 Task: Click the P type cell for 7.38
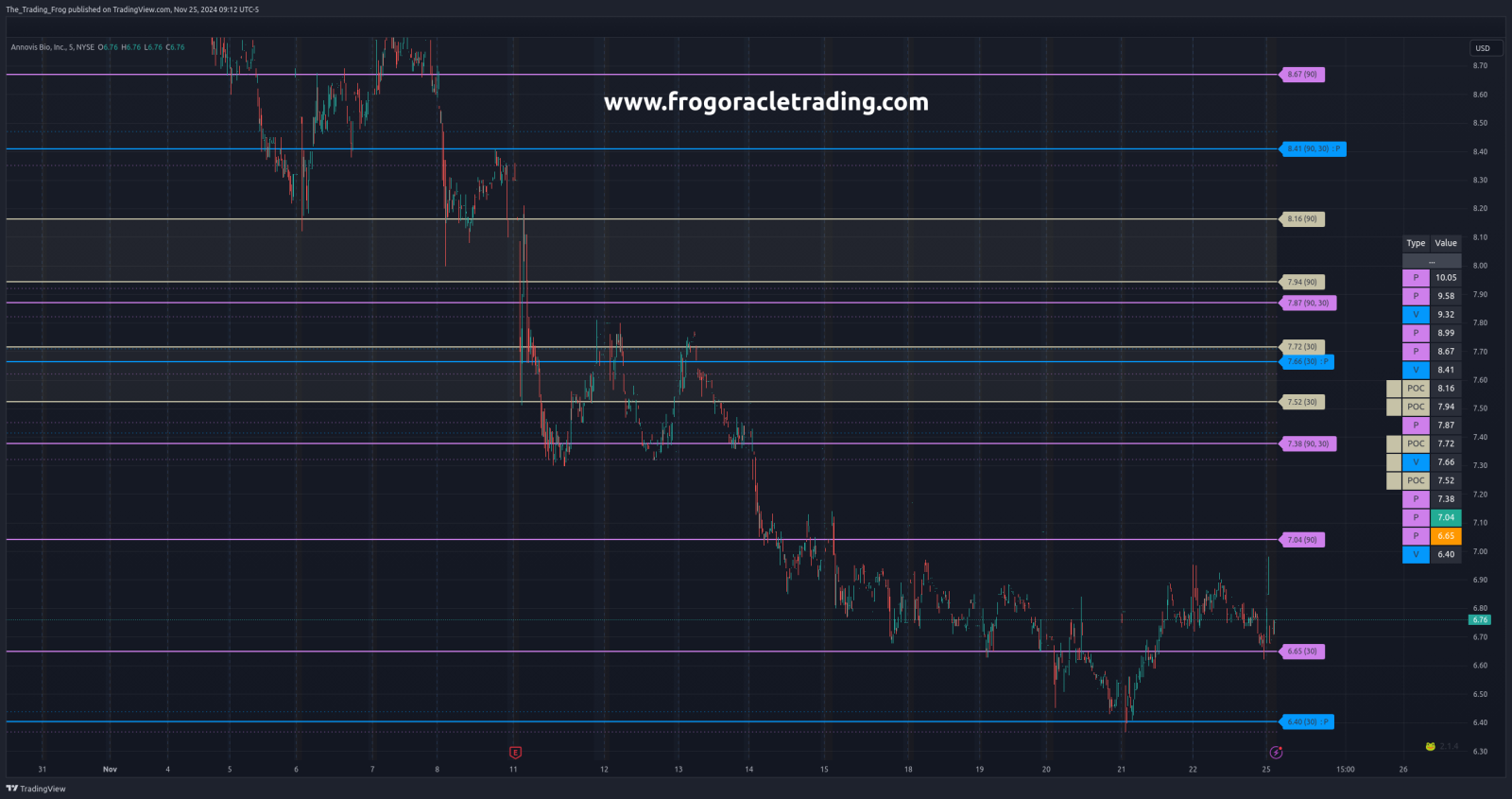coord(1416,499)
